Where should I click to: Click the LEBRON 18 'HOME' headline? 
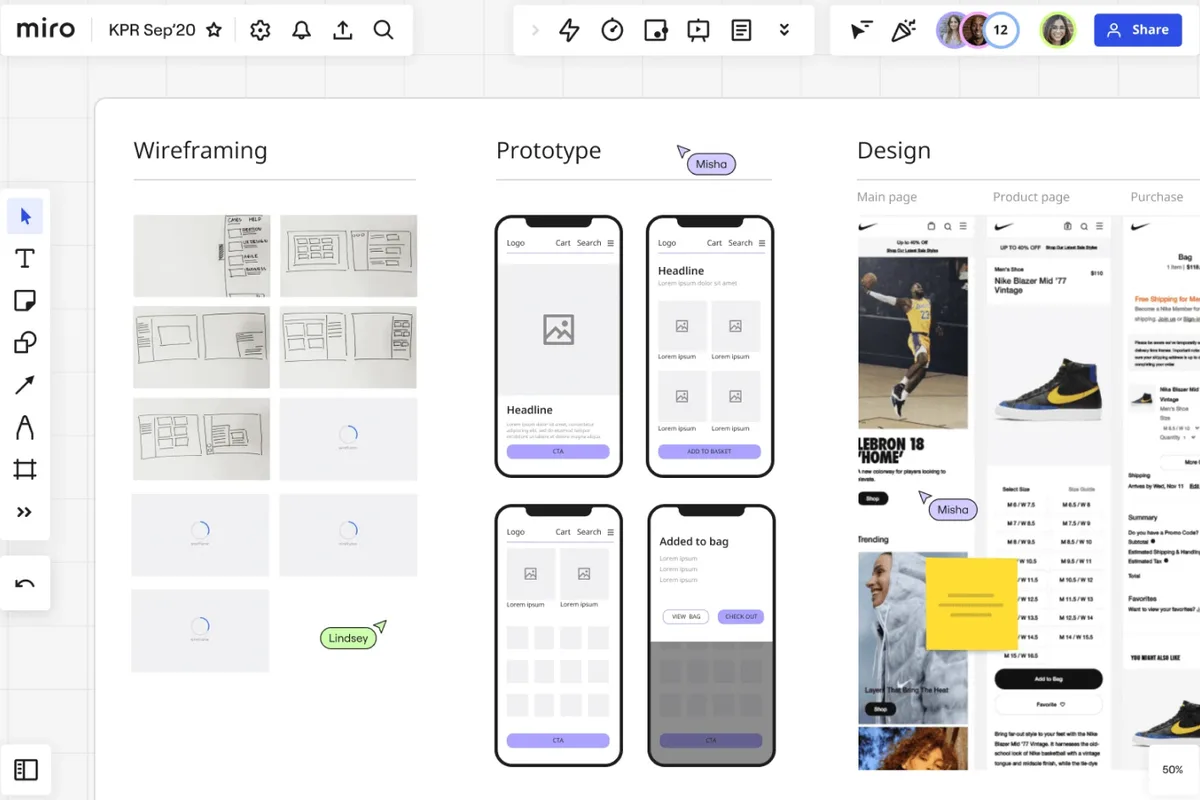click(x=891, y=452)
